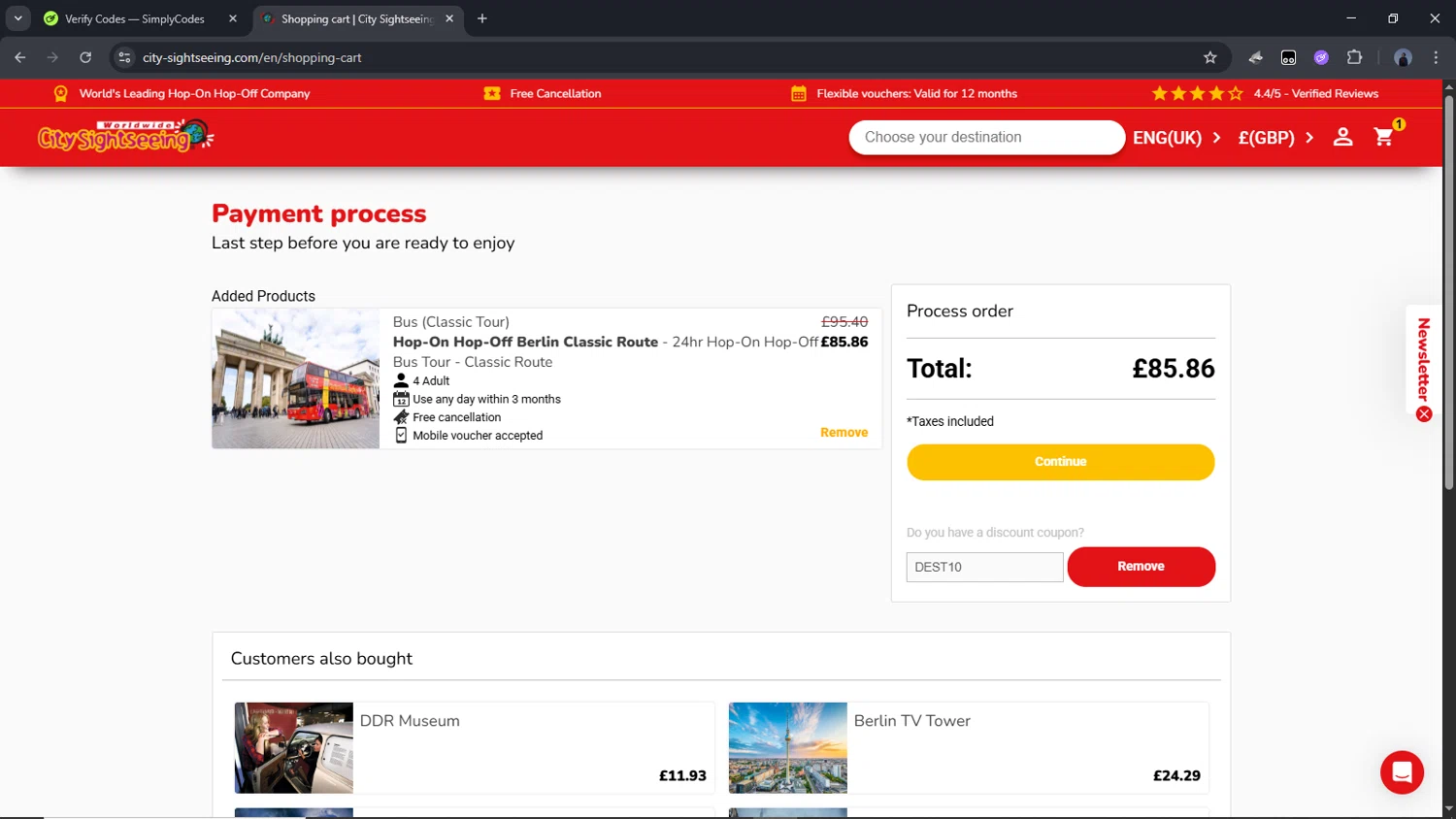Expand the ENG(UK) language selector
Screen dimensions: 1456x819
point(1176,138)
